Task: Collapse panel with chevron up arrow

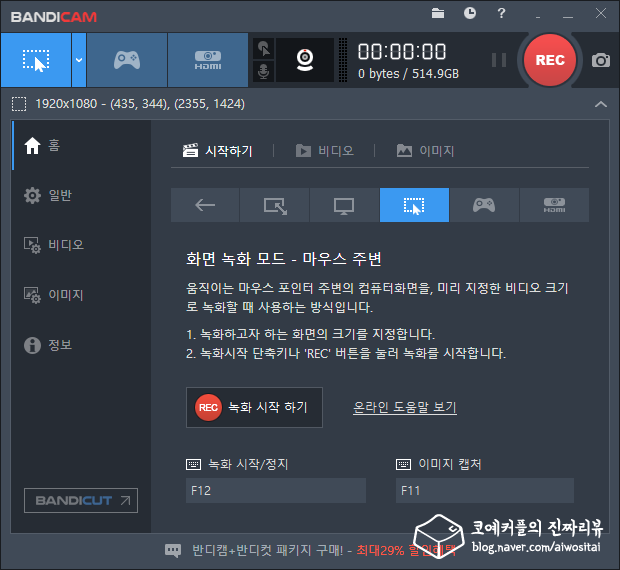Action: (x=601, y=104)
